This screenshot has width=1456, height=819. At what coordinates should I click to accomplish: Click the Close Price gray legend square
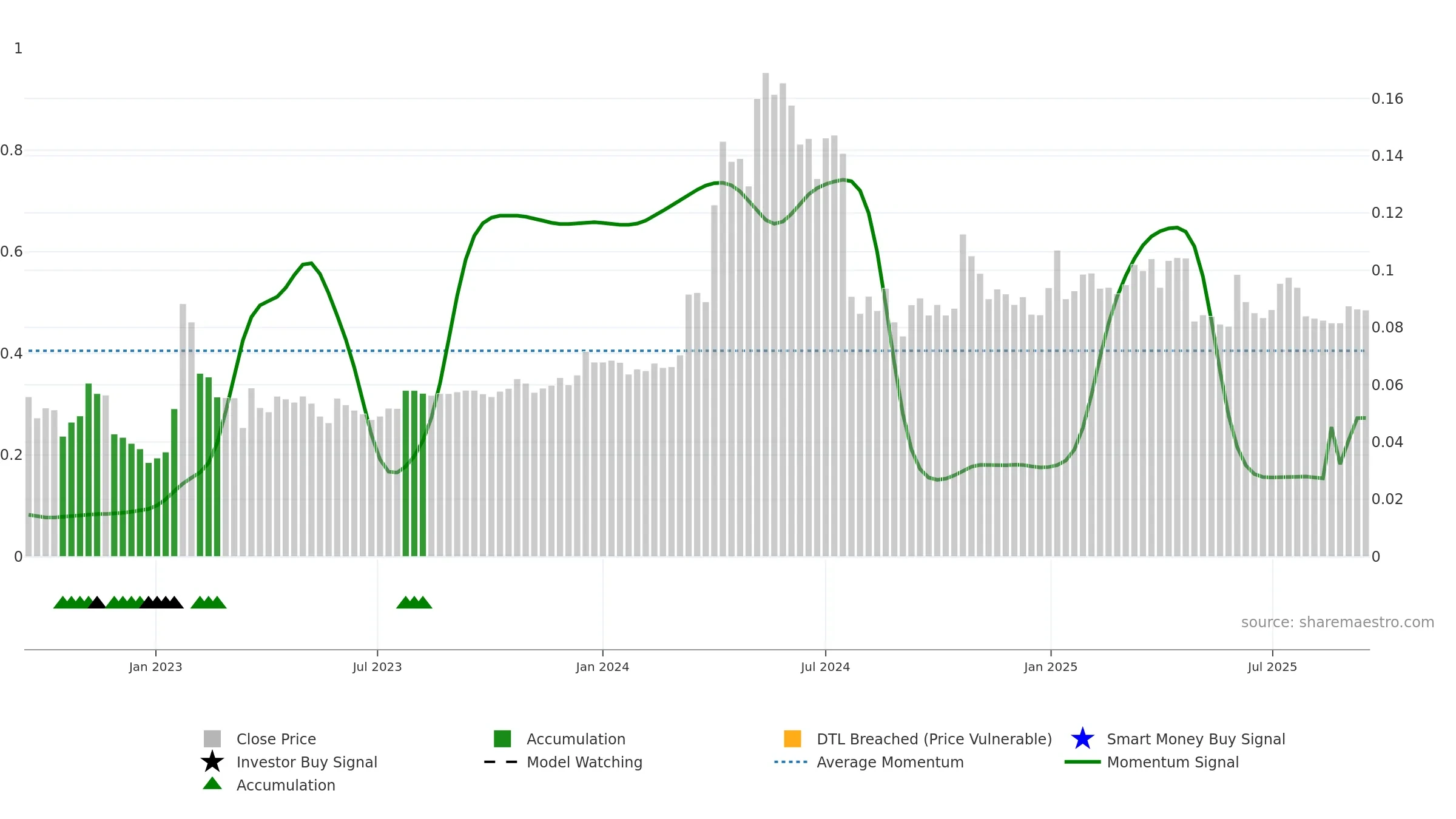click(212, 738)
